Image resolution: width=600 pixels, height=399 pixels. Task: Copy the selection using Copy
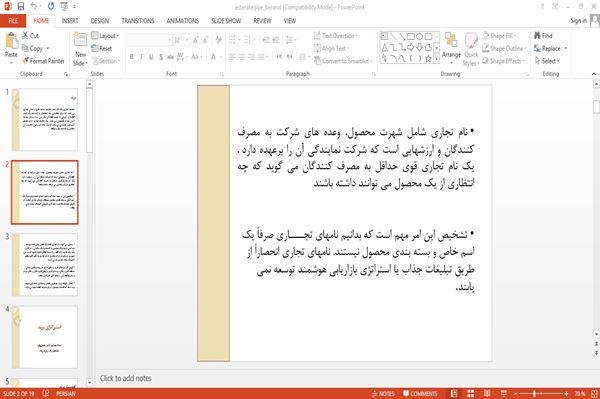[x=33, y=49]
